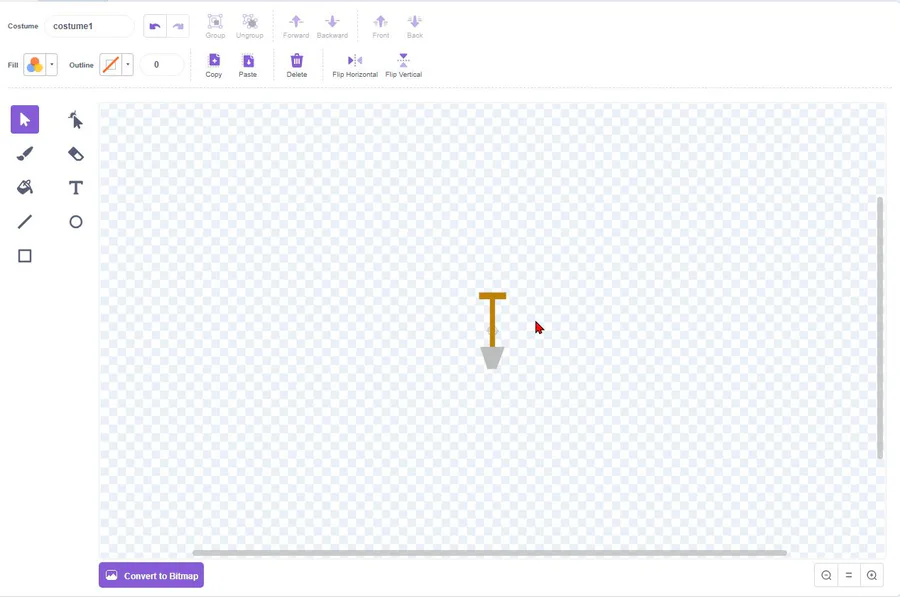Click the outline width field
This screenshot has height=597, width=900.
[x=161, y=65]
